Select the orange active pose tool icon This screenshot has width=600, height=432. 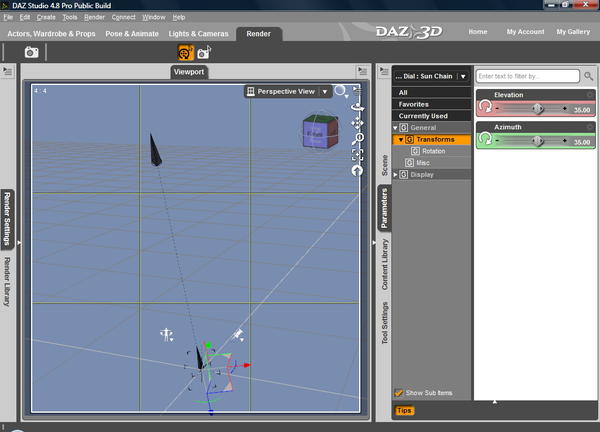pos(186,53)
